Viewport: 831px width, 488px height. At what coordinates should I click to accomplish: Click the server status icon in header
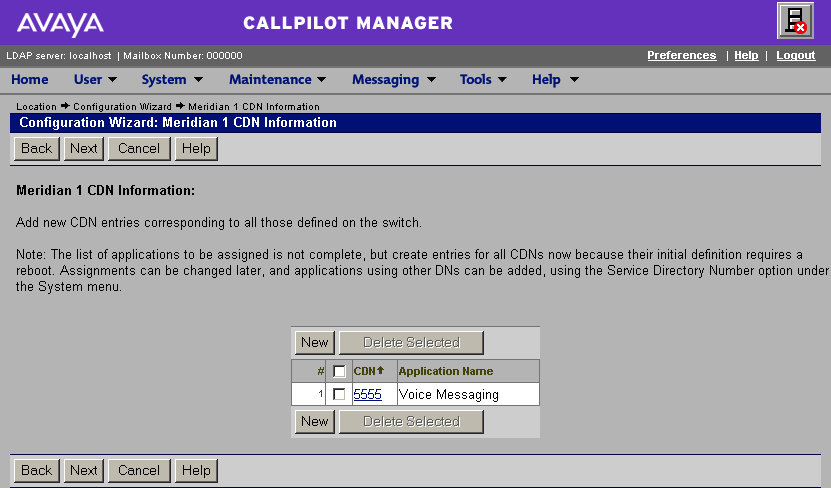pos(795,21)
